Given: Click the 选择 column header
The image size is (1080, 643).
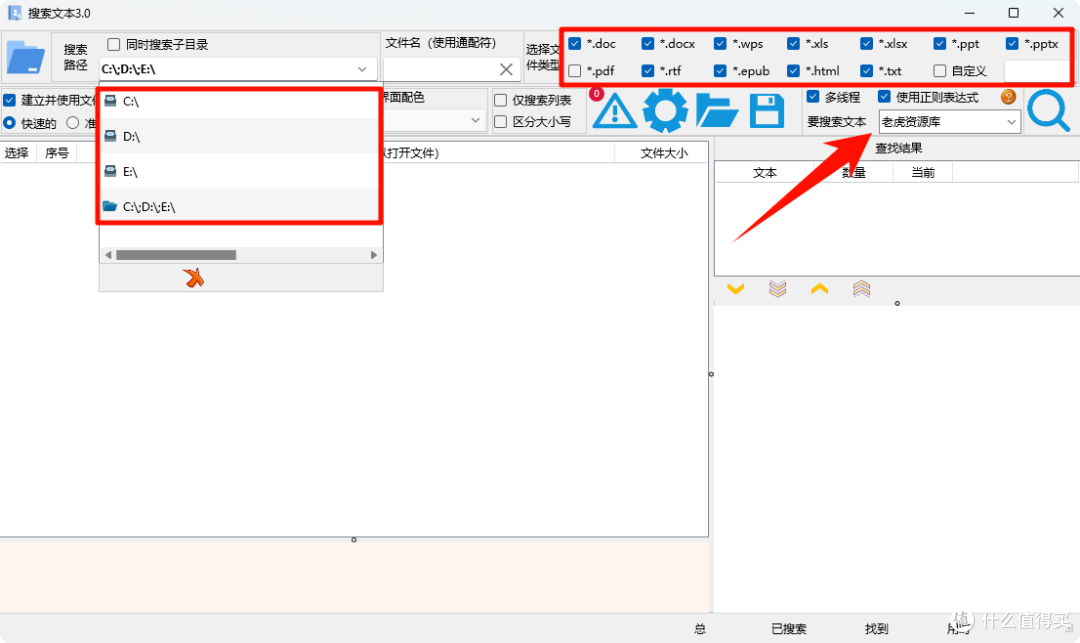Looking at the screenshot, I should point(17,153).
